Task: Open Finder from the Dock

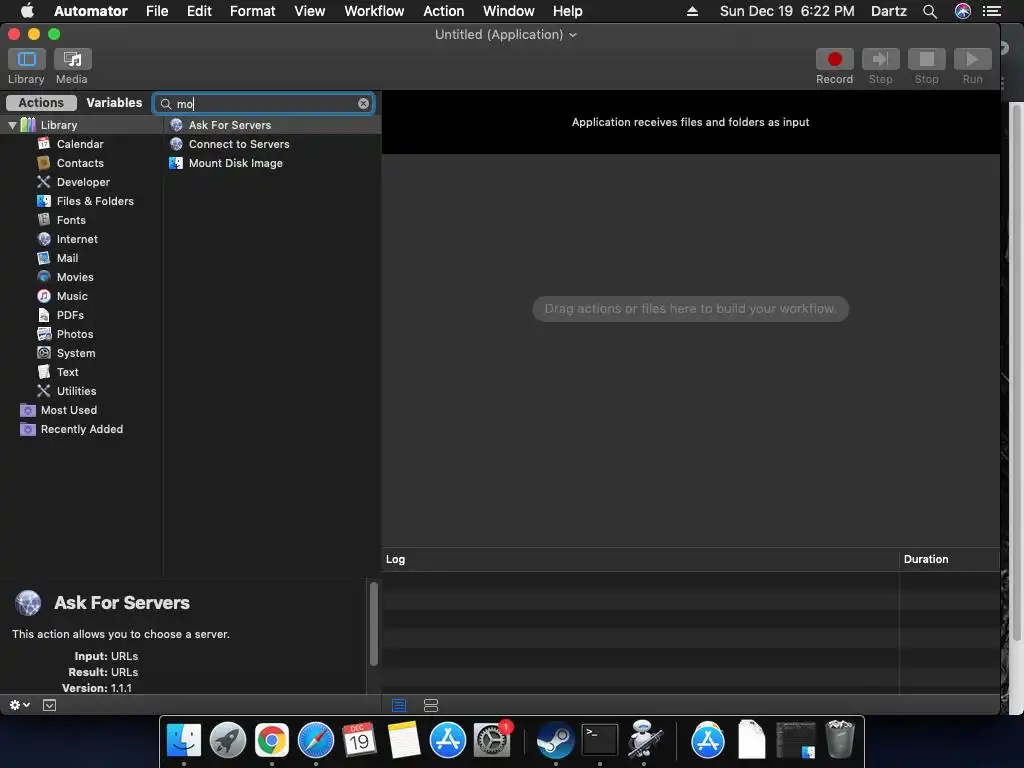Action: pyautogui.click(x=184, y=741)
